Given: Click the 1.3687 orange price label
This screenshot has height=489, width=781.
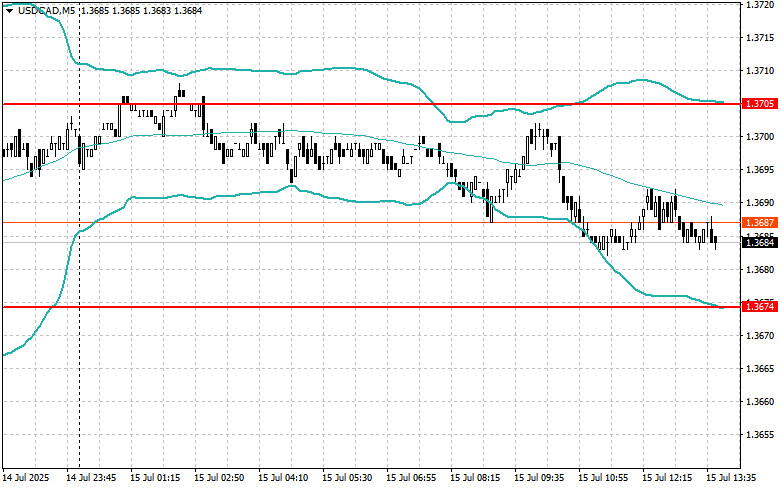Looking at the screenshot, I should tap(760, 223).
